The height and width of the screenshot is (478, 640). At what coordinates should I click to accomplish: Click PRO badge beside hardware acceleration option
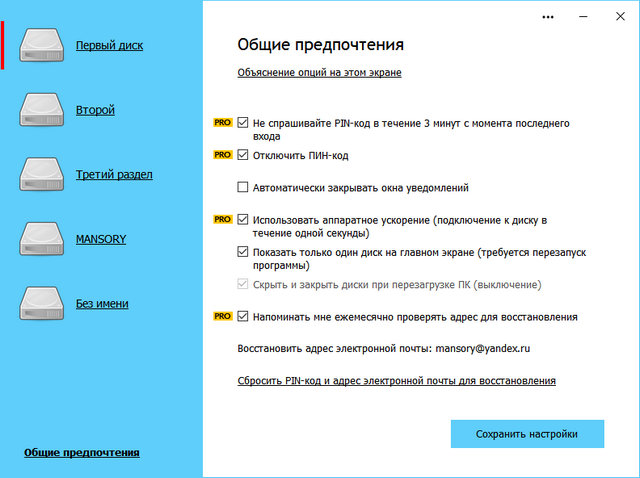pos(222,218)
